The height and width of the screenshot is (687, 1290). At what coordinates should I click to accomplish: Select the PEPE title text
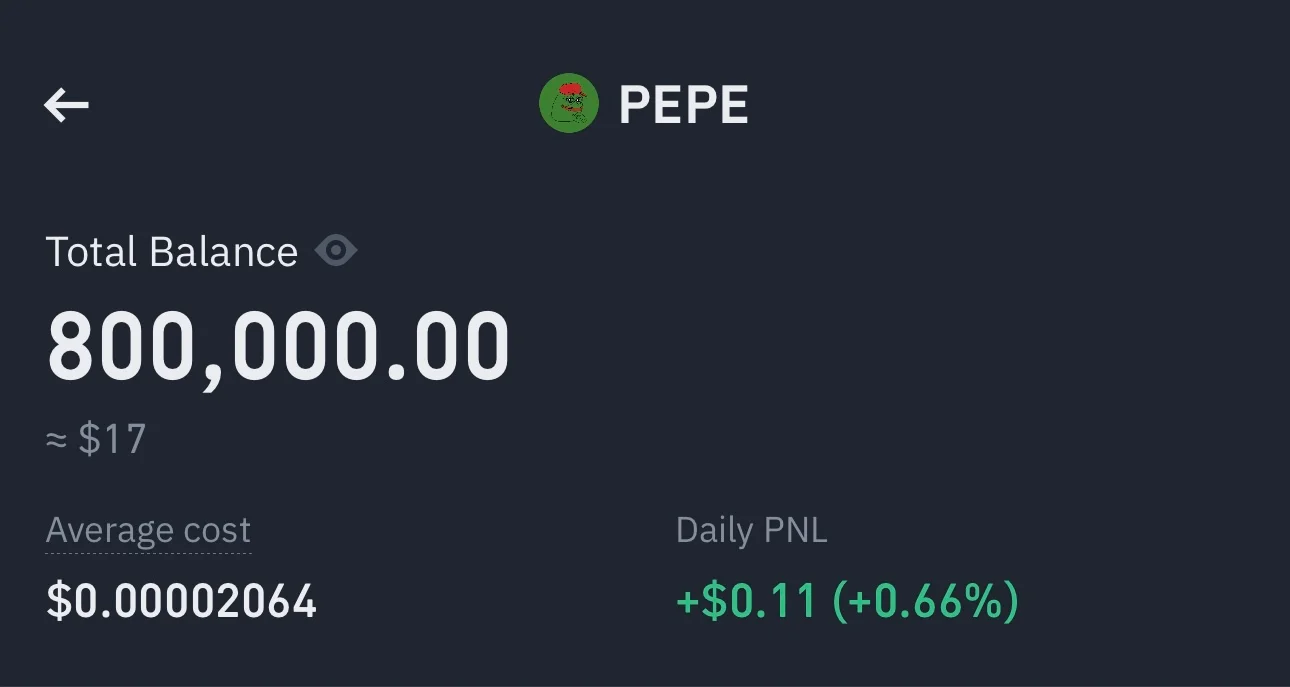click(x=683, y=105)
